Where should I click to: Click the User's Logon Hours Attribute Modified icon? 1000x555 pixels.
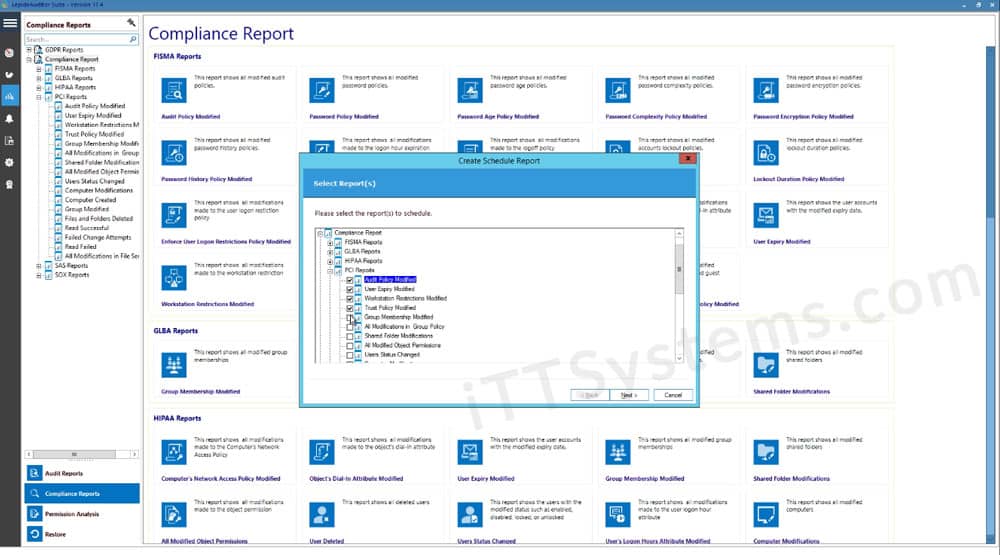[x=617, y=515]
